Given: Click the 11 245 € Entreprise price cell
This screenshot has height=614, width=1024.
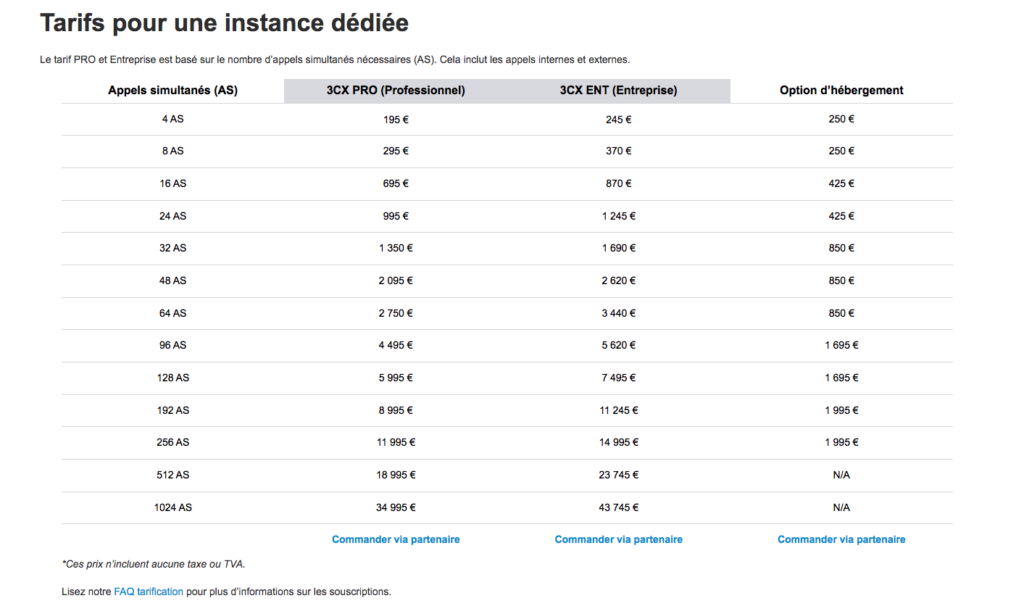Looking at the screenshot, I should [x=618, y=410].
